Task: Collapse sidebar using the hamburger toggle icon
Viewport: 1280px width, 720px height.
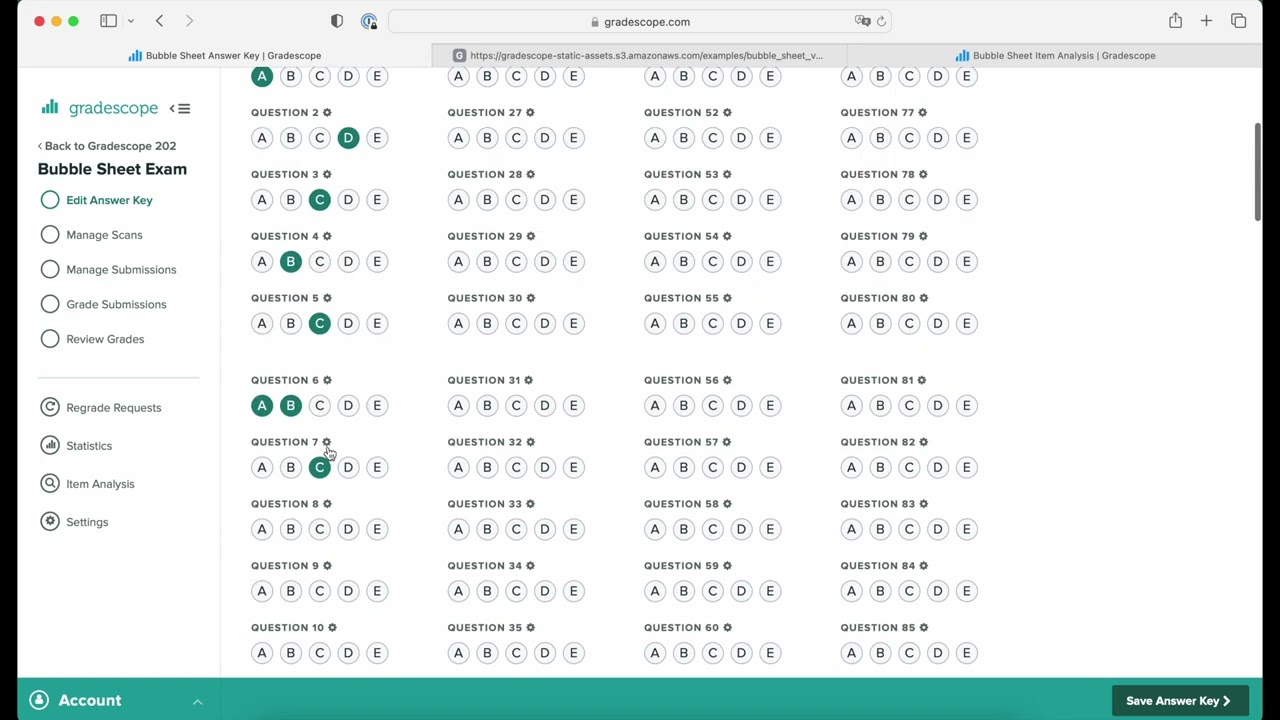Action: (x=180, y=108)
